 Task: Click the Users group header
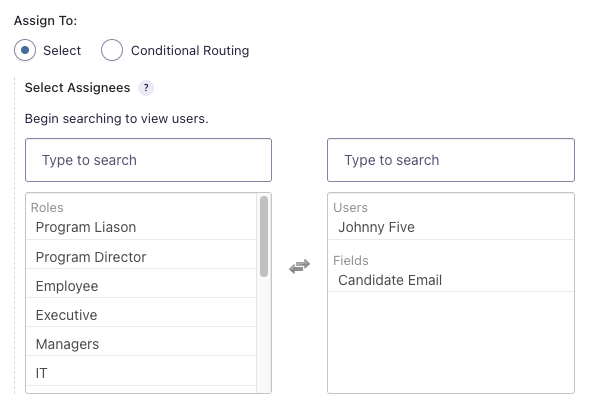point(349,208)
